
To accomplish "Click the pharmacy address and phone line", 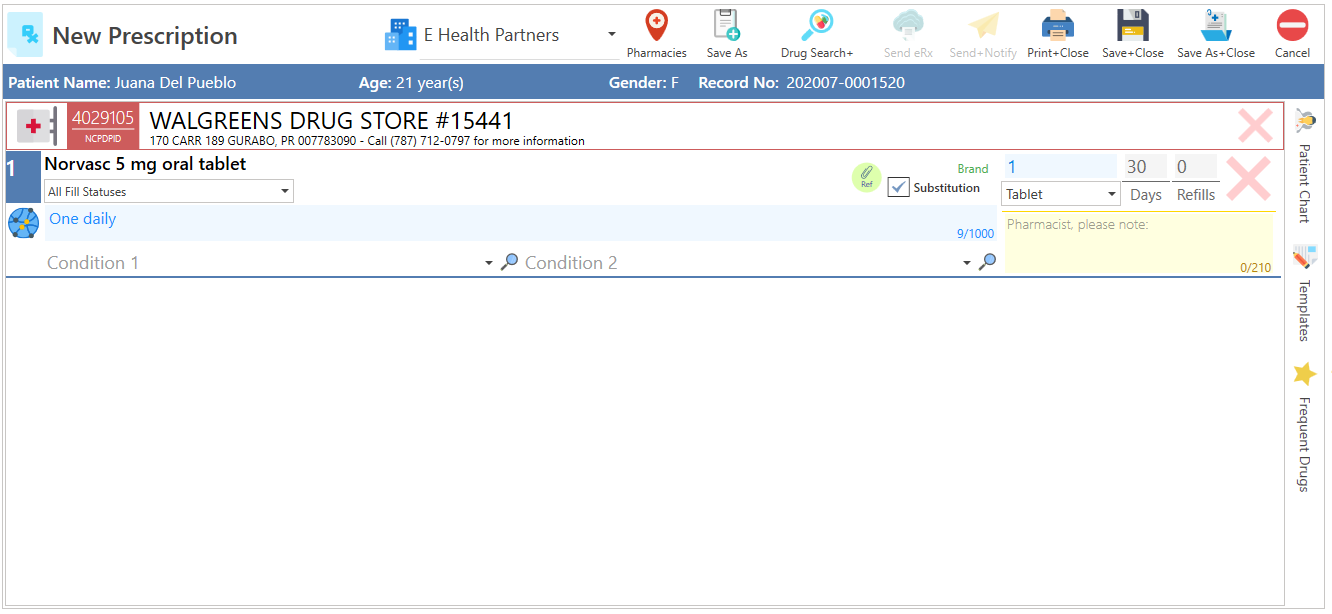I will click(x=367, y=141).
